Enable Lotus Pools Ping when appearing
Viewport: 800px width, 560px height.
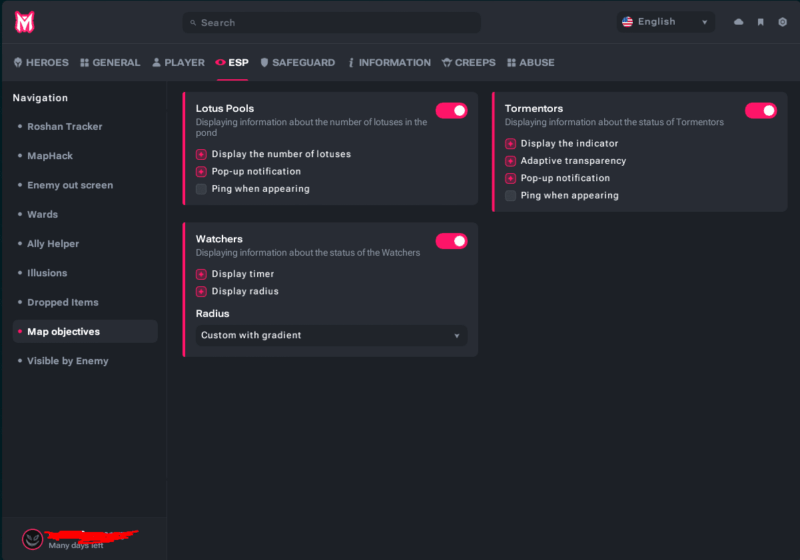tap(201, 189)
